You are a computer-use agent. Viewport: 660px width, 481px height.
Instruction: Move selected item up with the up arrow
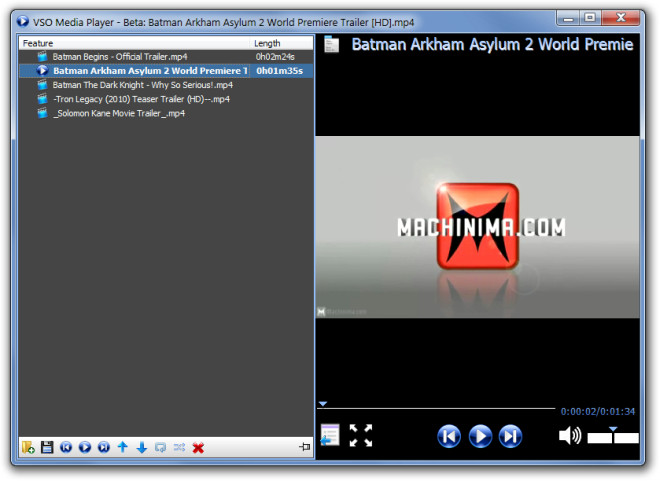[x=122, y=447]
